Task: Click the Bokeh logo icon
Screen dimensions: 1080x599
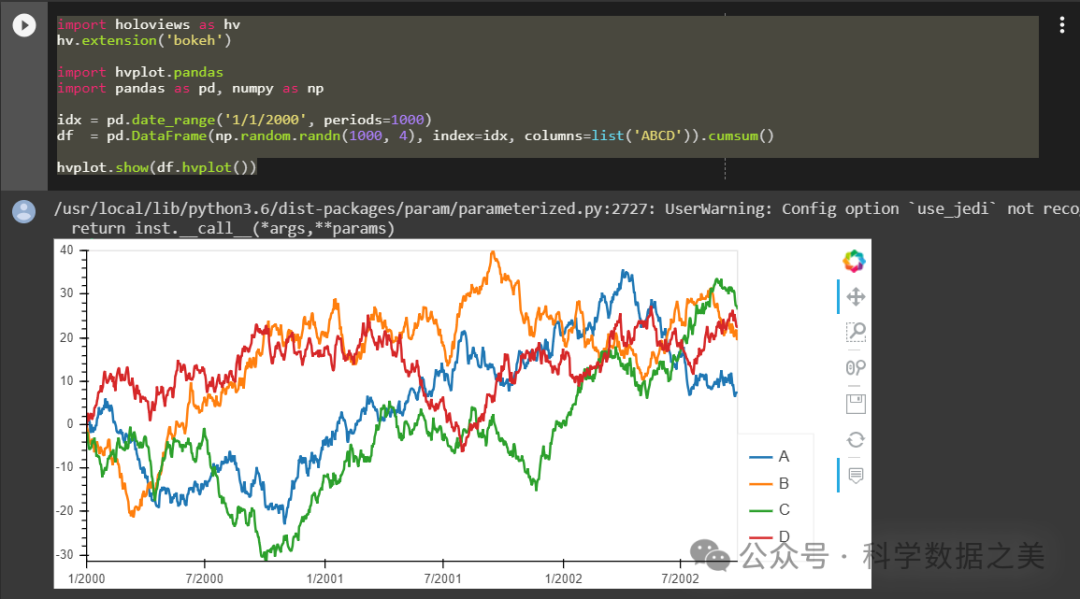Action: pos(853,262)
